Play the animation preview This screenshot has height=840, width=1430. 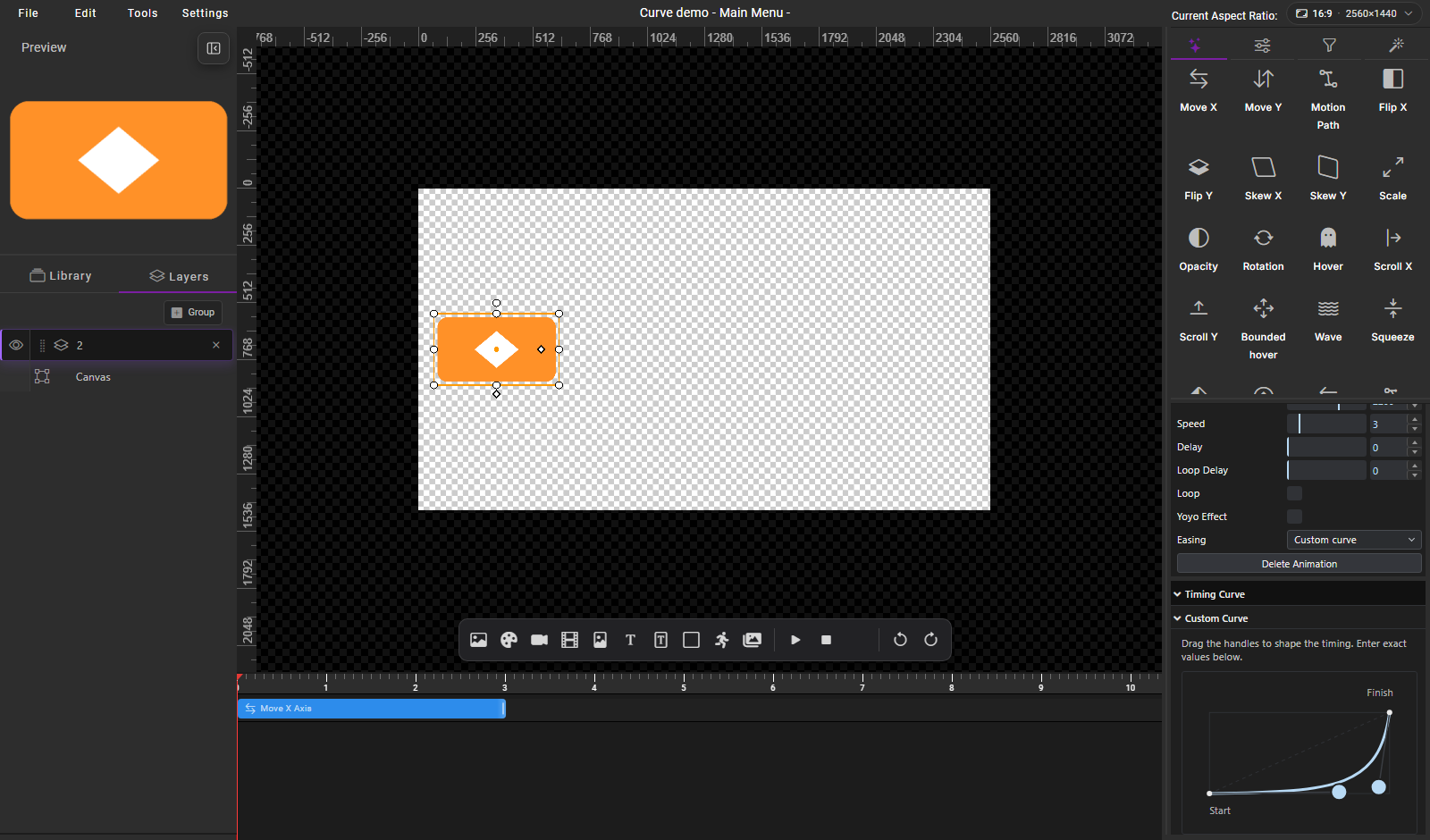point(795,640)
